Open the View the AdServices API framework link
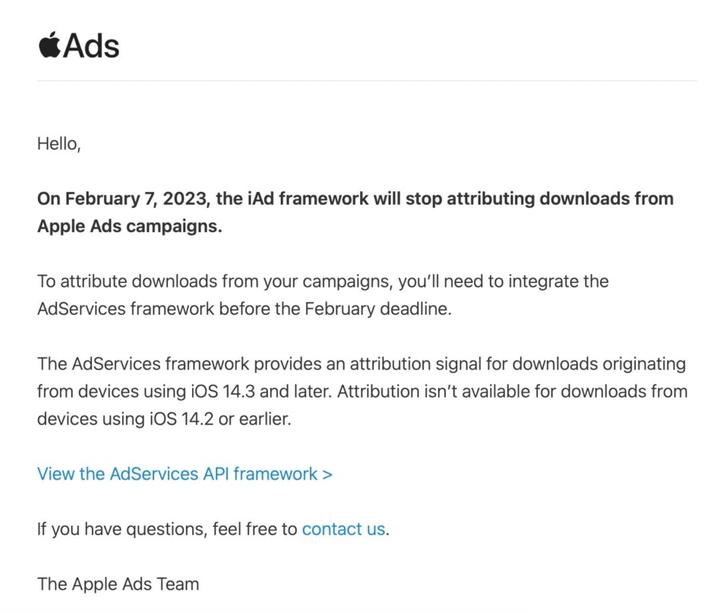The height and width of the screenshot is (613, 720). pyautogui.click(x=177, y=474)
